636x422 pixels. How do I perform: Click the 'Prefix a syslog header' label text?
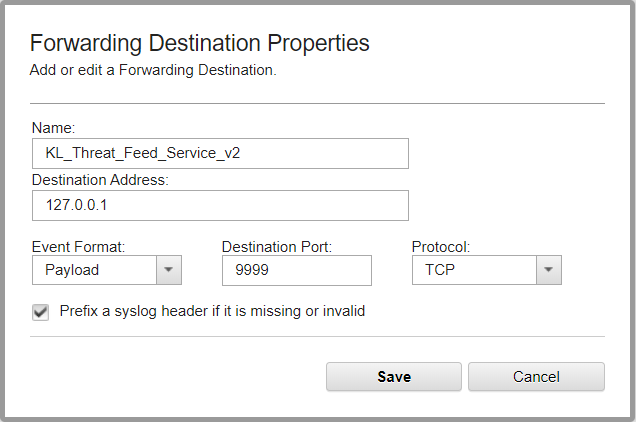[x=212, y=311]
